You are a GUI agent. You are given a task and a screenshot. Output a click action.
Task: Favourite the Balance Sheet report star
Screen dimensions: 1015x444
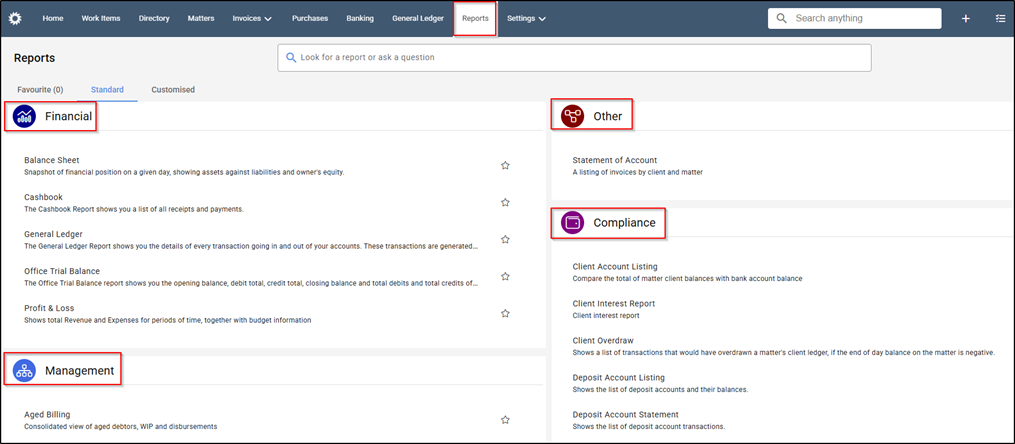505,166
